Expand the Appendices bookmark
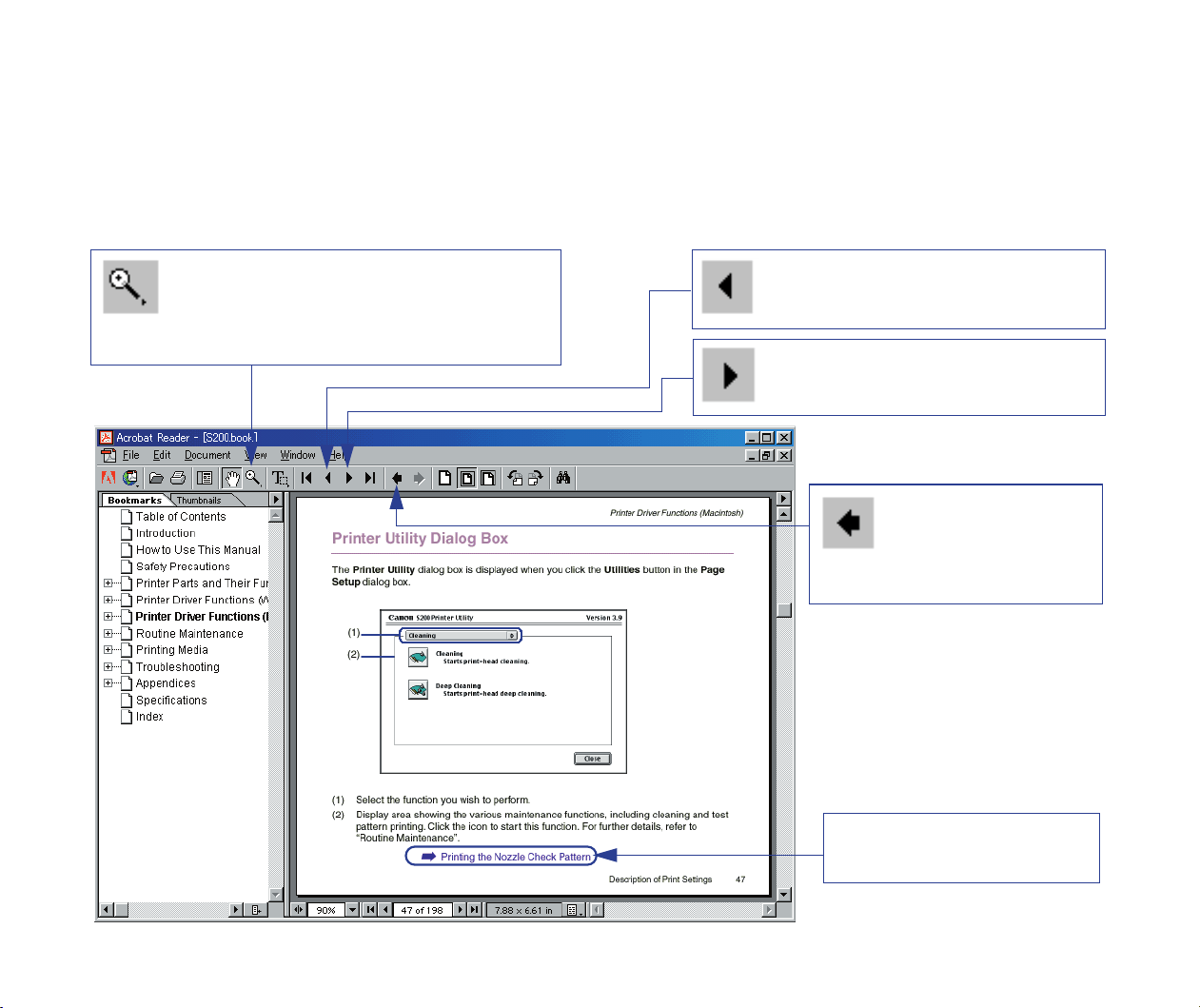 (x=108, y=683)
